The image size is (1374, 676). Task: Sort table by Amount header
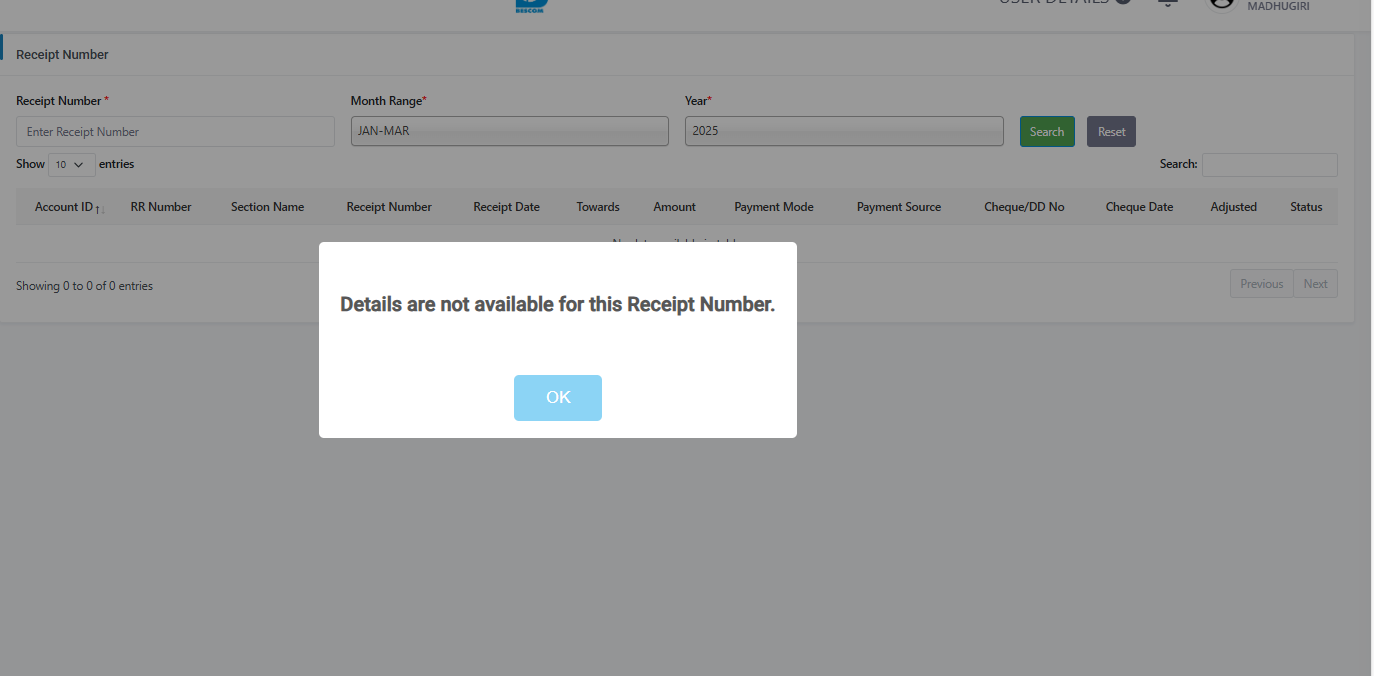(674, 207)
